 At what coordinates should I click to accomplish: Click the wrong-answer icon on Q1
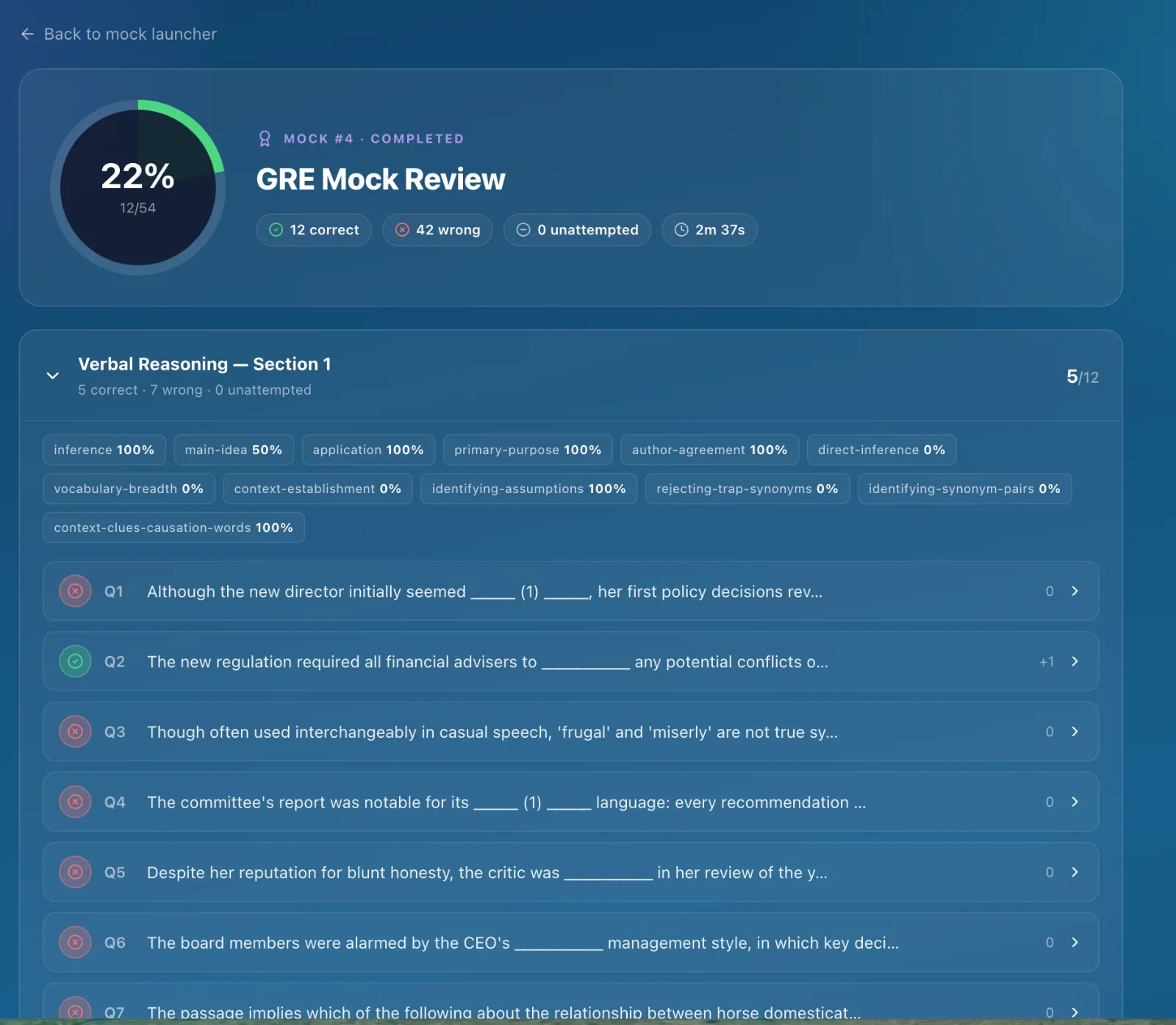point(75,591)
